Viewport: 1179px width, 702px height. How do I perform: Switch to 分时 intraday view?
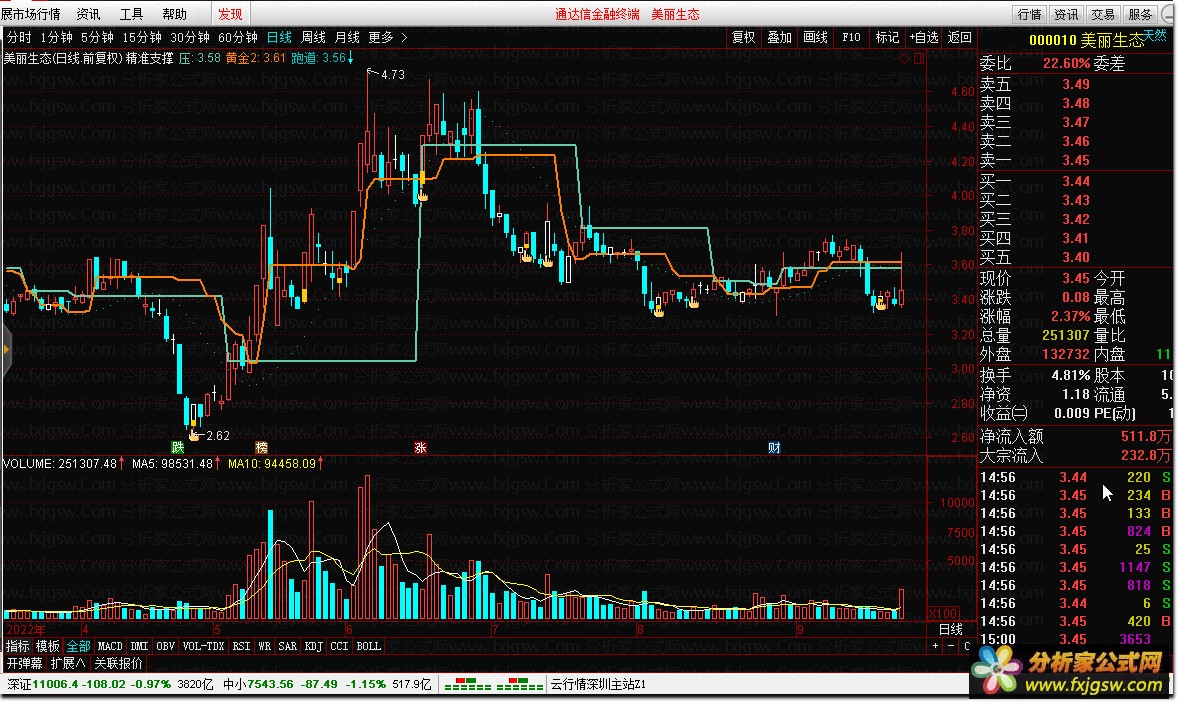point(19,37)
